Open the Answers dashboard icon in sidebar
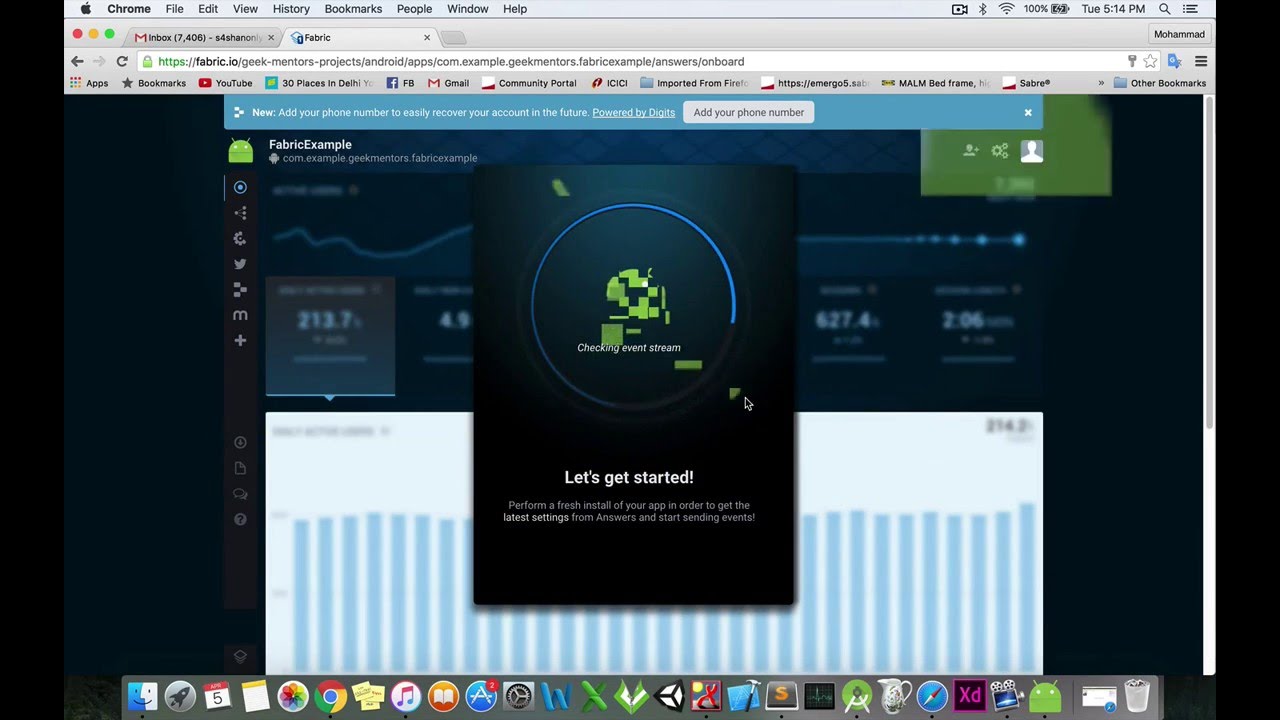The image size is (1280, 720). point(240,187)
